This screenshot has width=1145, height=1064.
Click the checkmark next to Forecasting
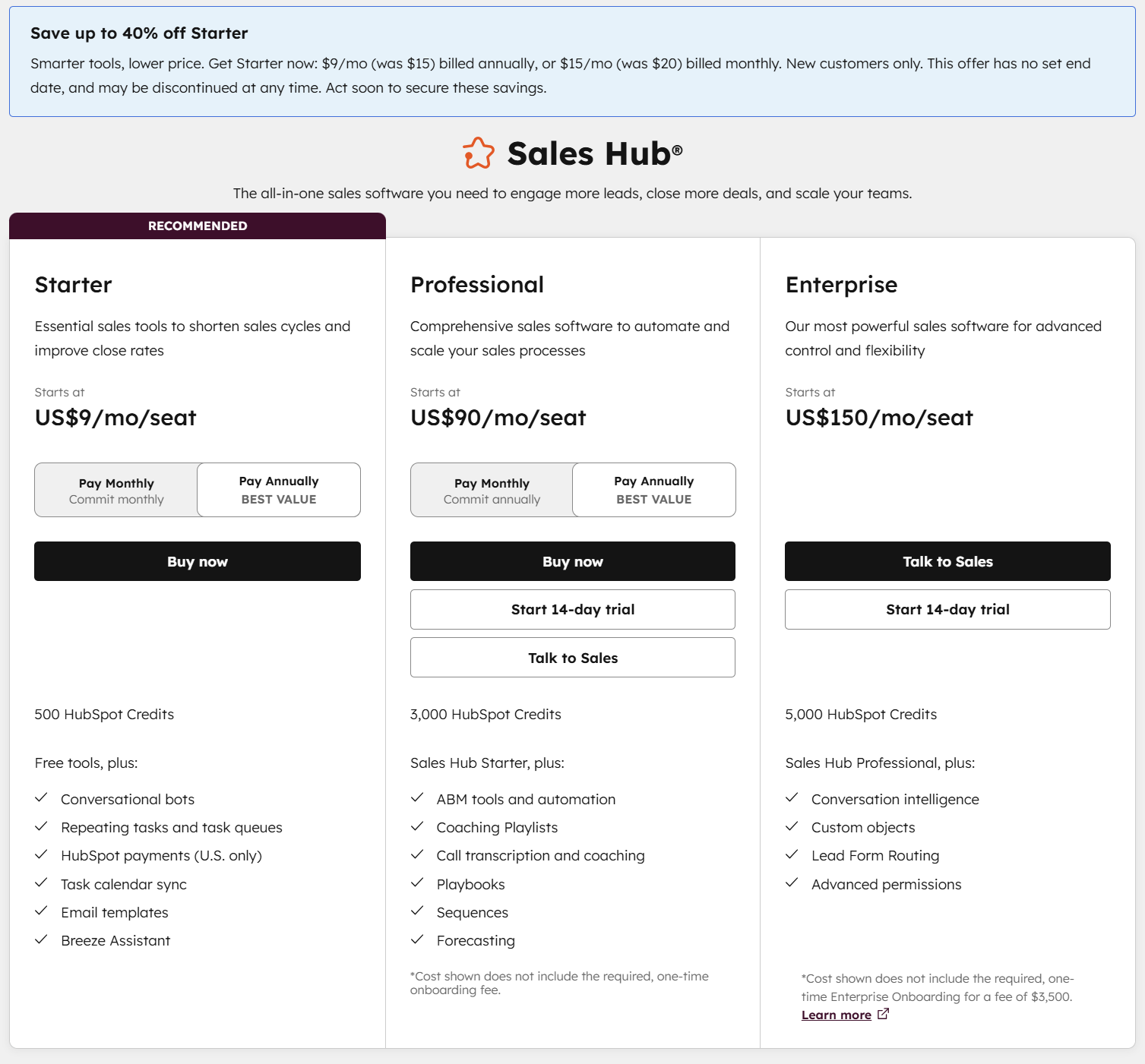[417, 939]
